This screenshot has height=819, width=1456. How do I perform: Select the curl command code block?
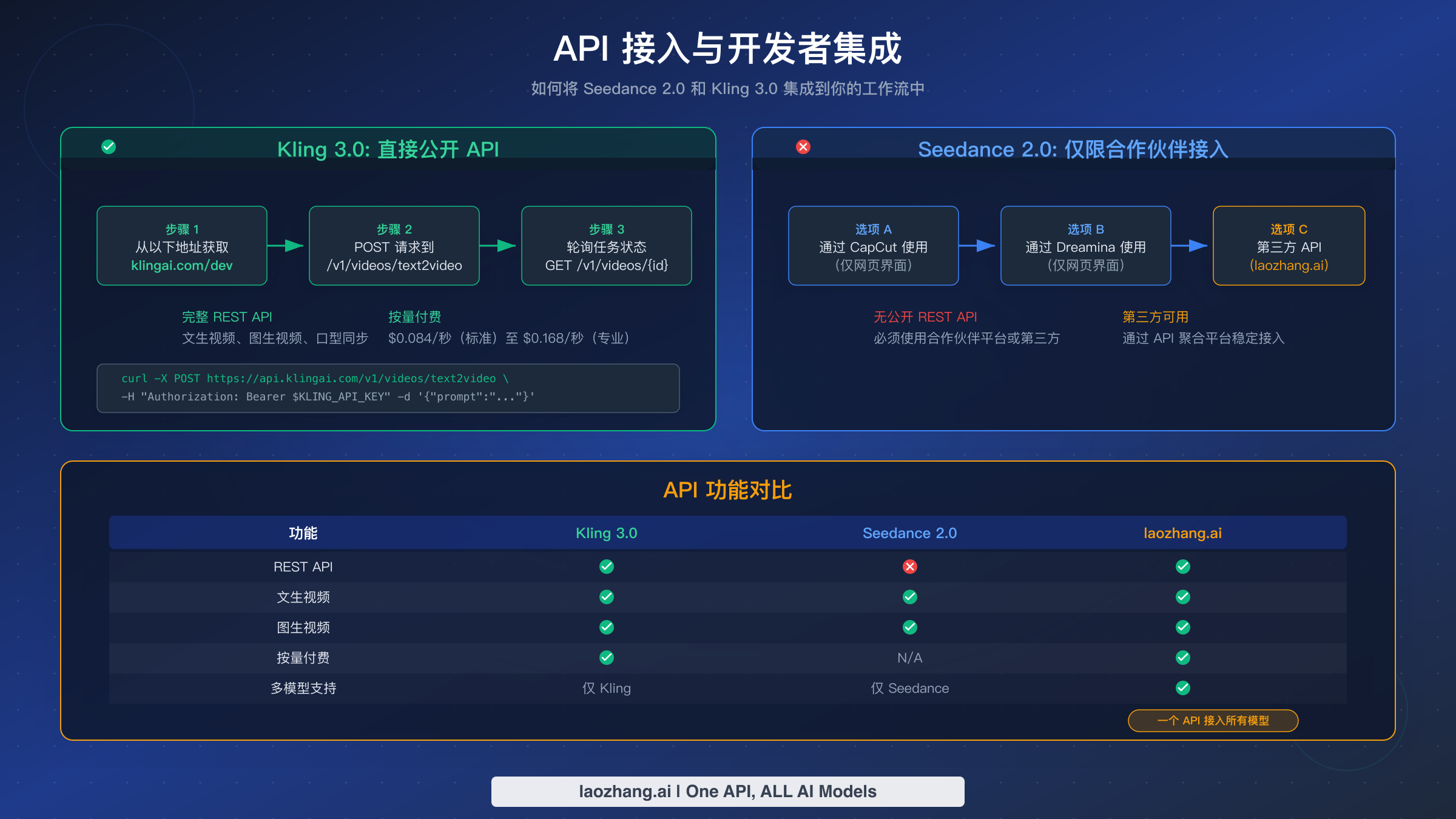click(388, 388)
